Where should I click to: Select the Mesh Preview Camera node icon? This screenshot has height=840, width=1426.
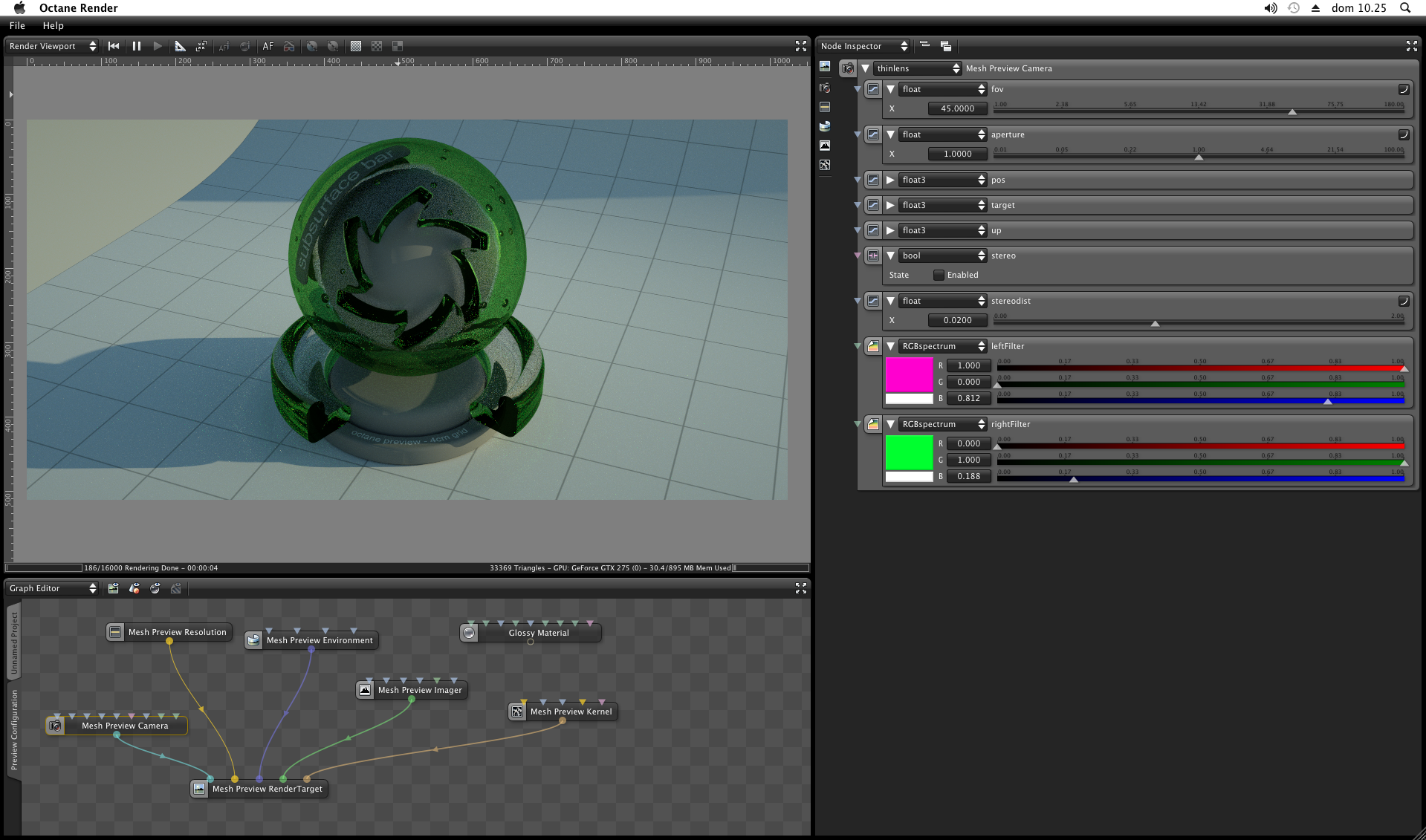[55, 726]
